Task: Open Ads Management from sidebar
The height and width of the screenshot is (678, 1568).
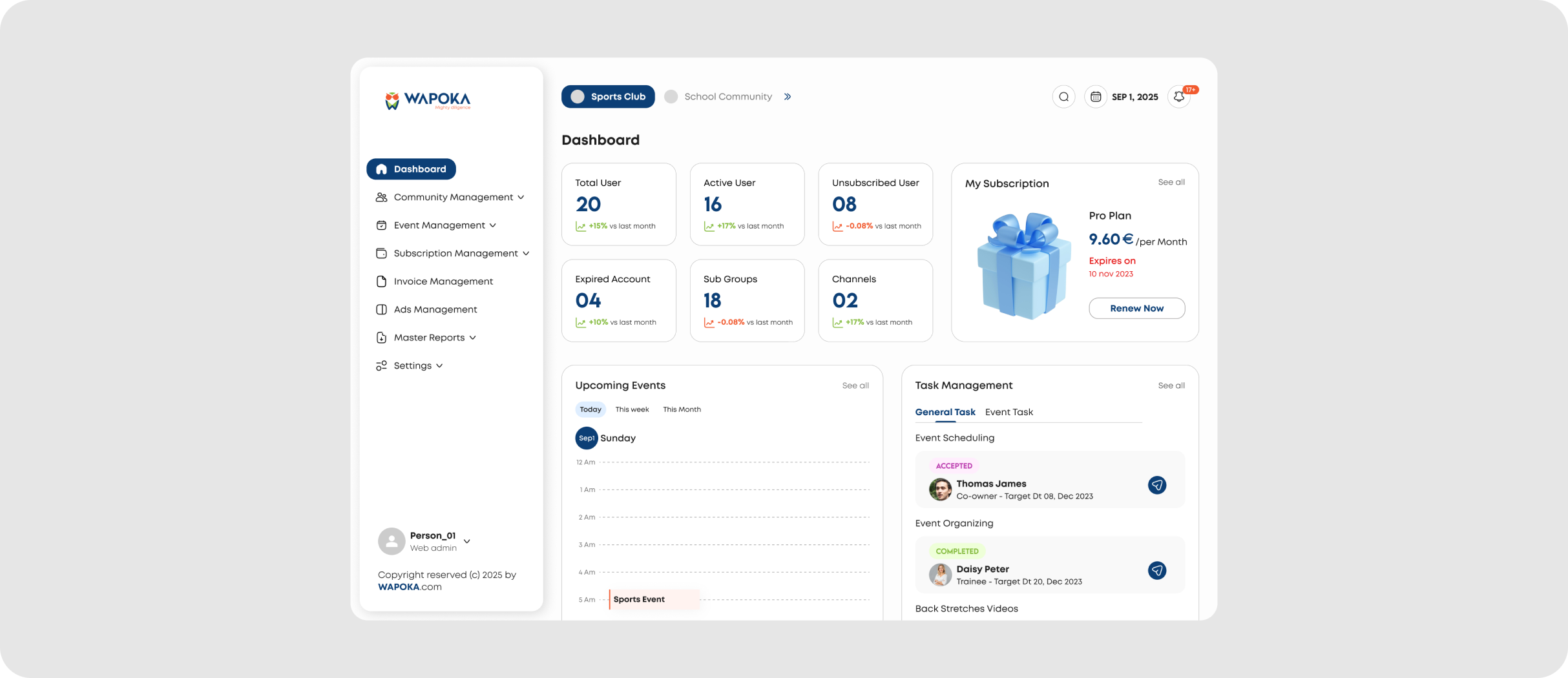Action: [435, 309]
